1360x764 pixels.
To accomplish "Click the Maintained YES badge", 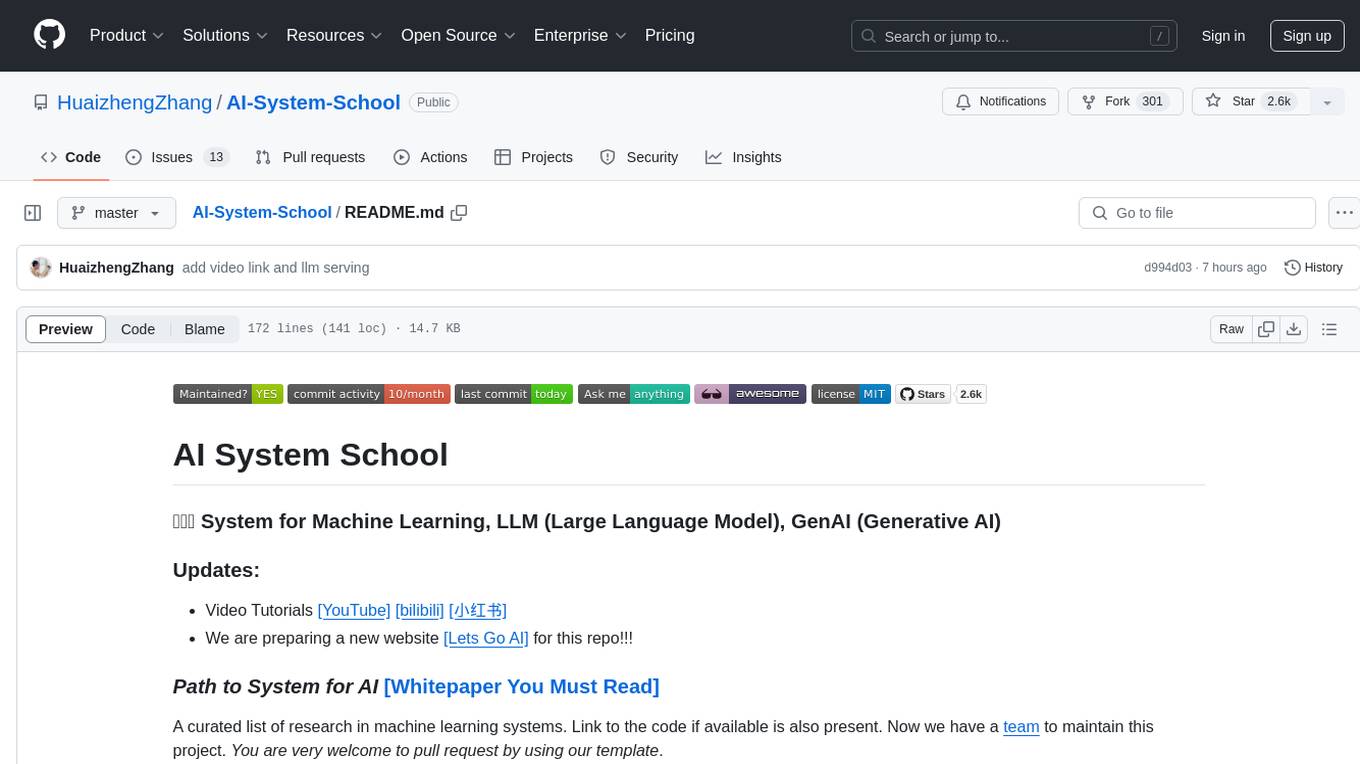I will pos(228,394).
